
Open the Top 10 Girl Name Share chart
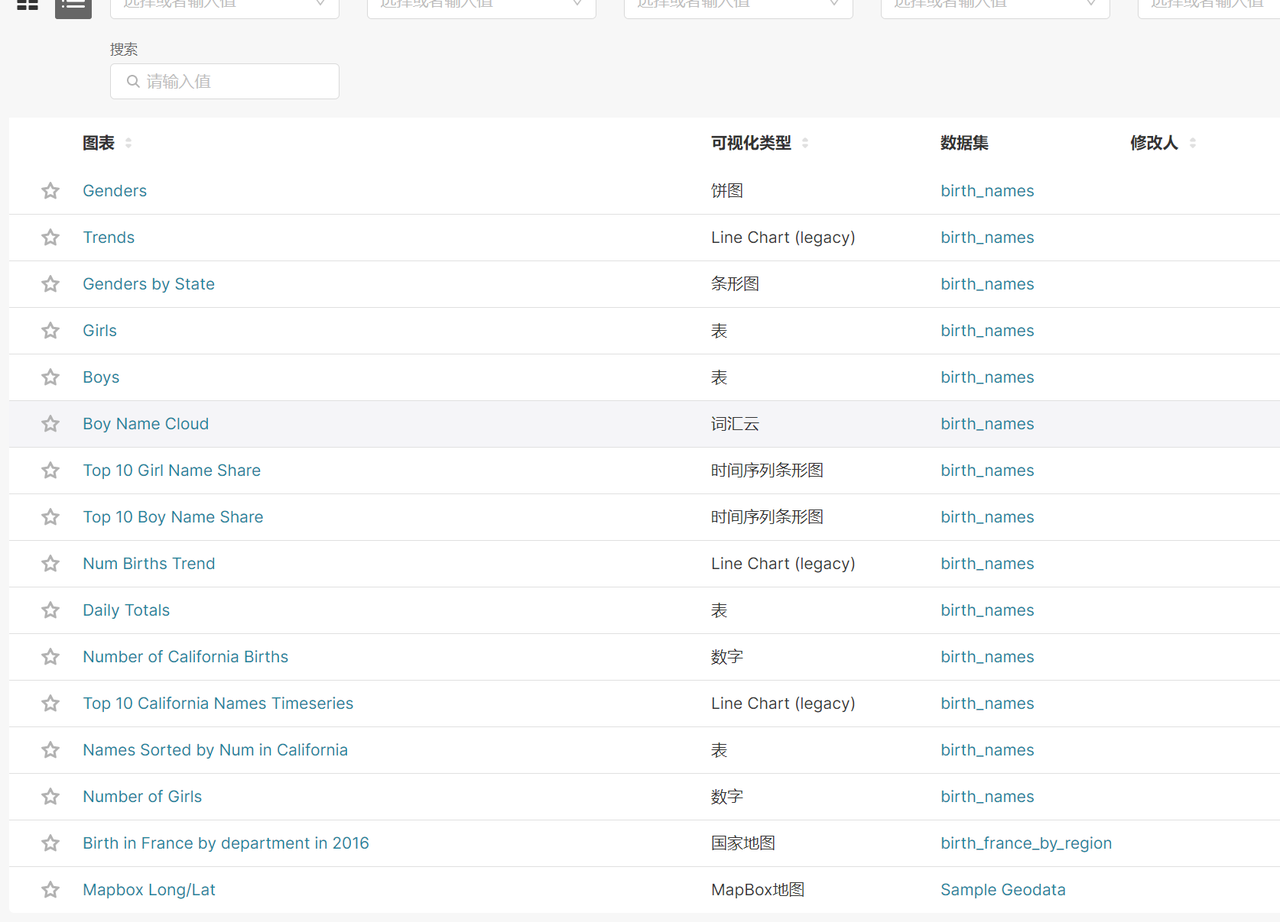(171, 470)
